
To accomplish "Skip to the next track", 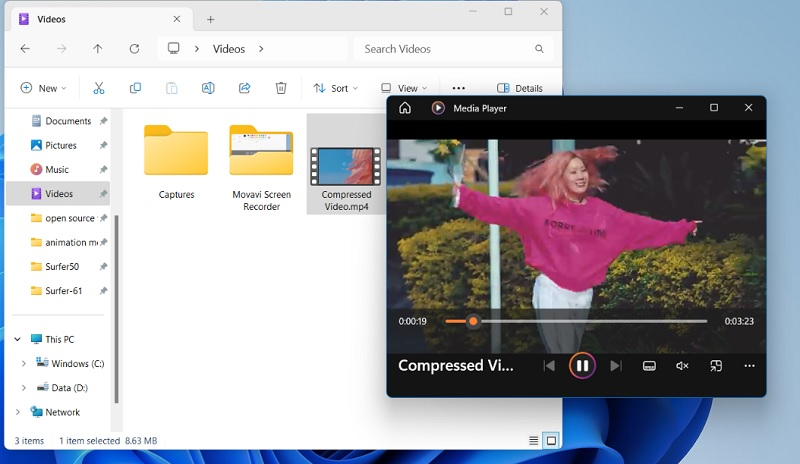I will point(616,366).
